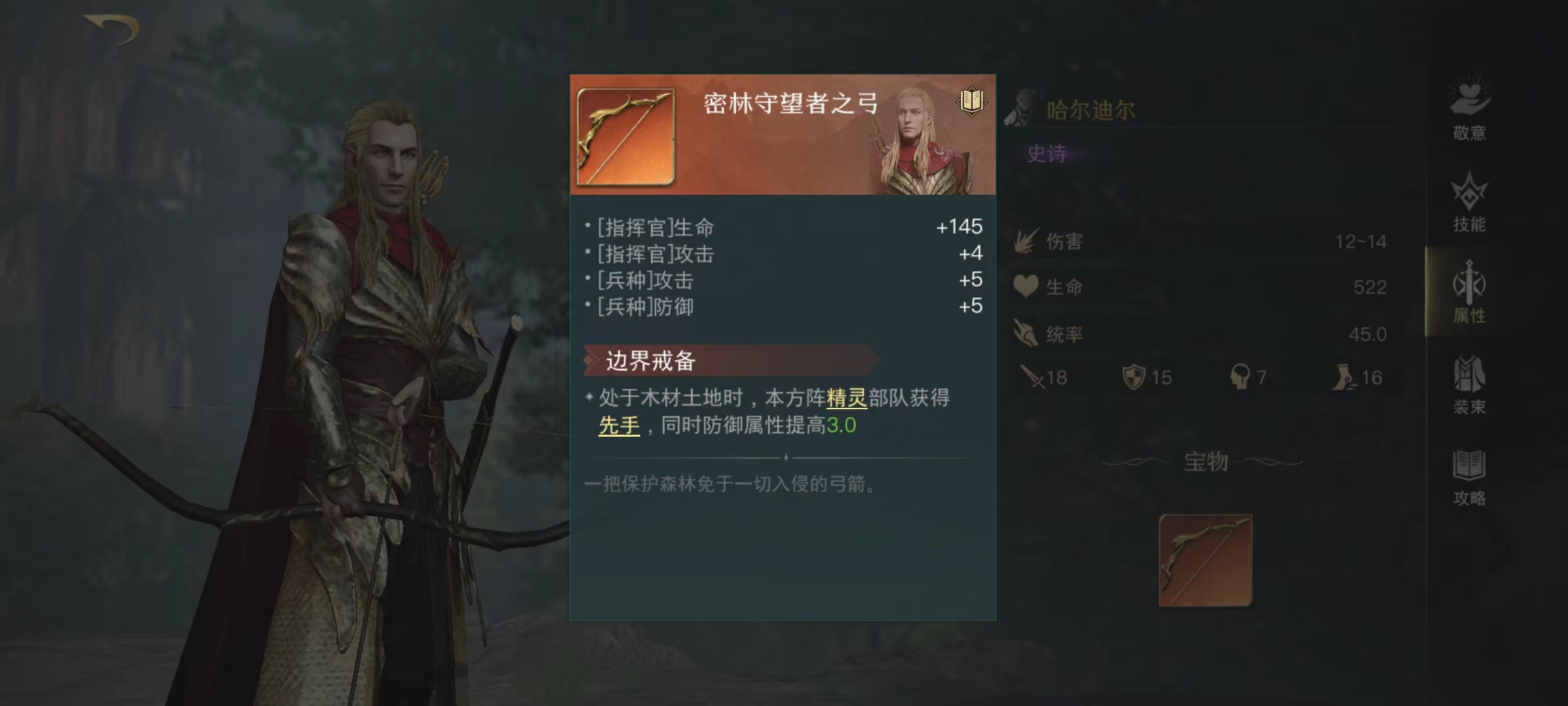Click the 生命 heart stat icon
Viewport: 1568px width, 706px height.
point(1026,286)
